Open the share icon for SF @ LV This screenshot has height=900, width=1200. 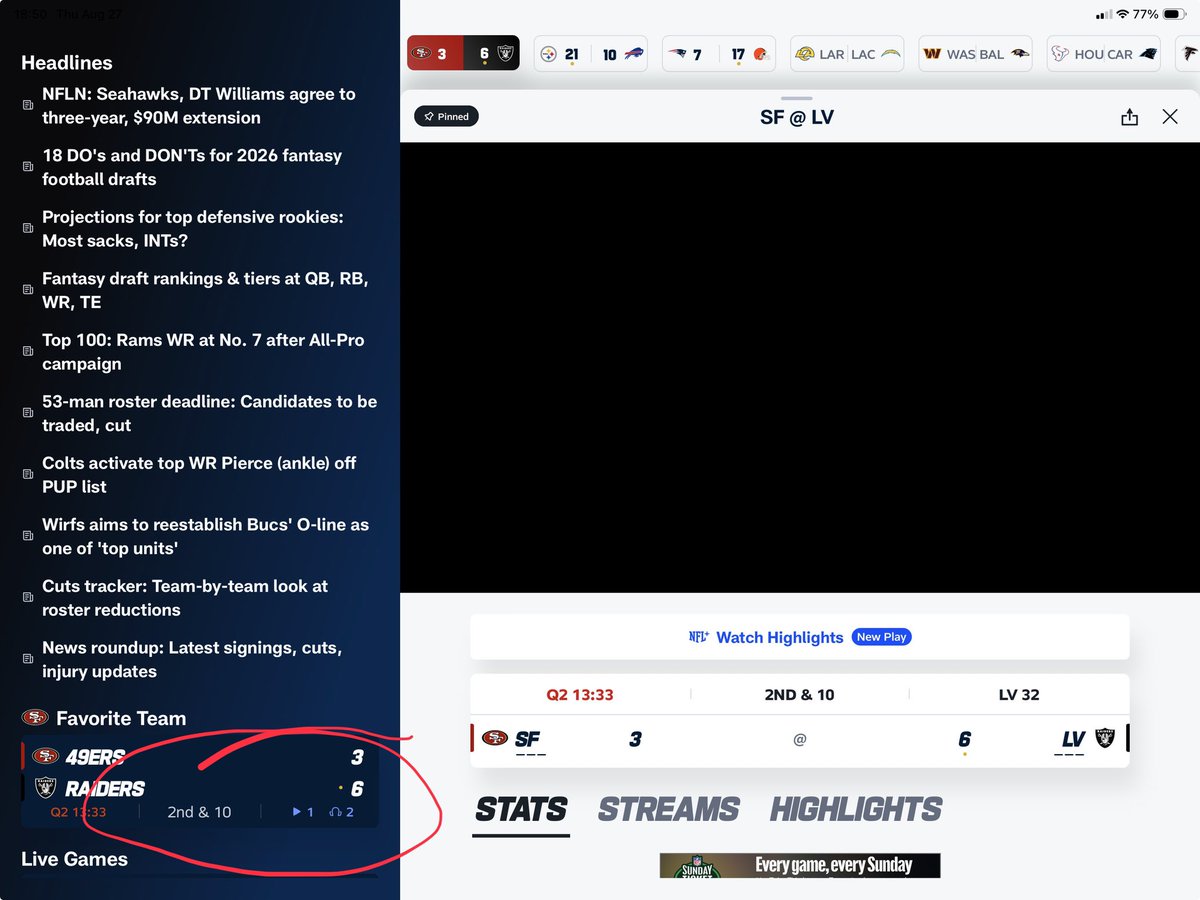pyautogui.click(x=1129, y=117)
